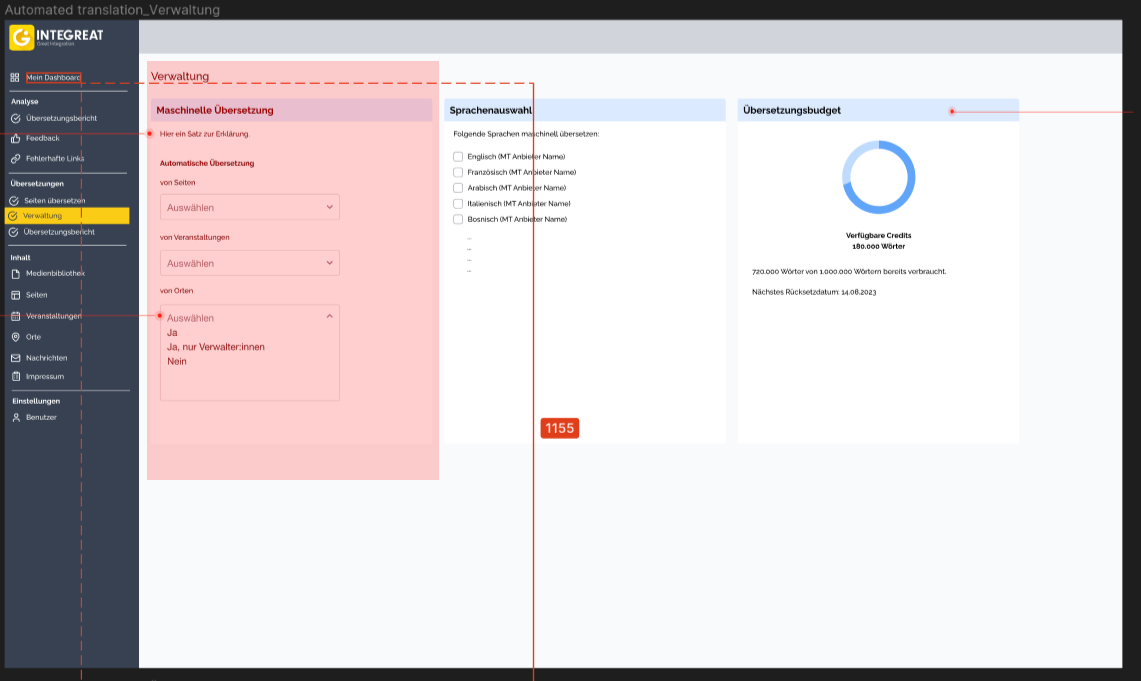Click Automatische Übersetzung heading
1141x681 pixels.
click(x=207, y=164)
